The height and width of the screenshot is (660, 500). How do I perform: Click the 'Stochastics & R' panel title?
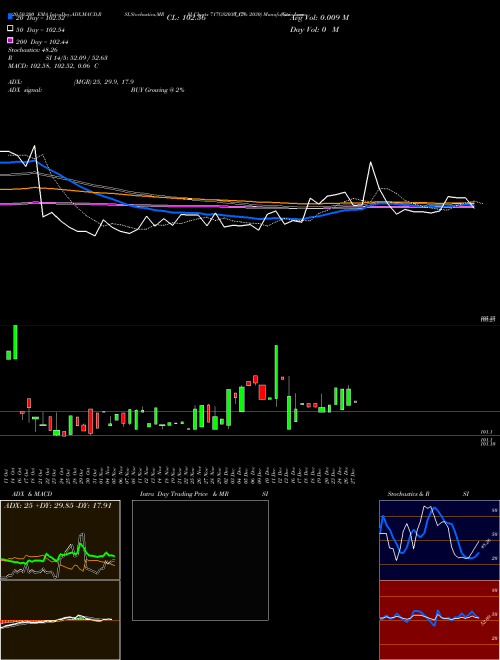pyautogui.click(x=408, y=494)
